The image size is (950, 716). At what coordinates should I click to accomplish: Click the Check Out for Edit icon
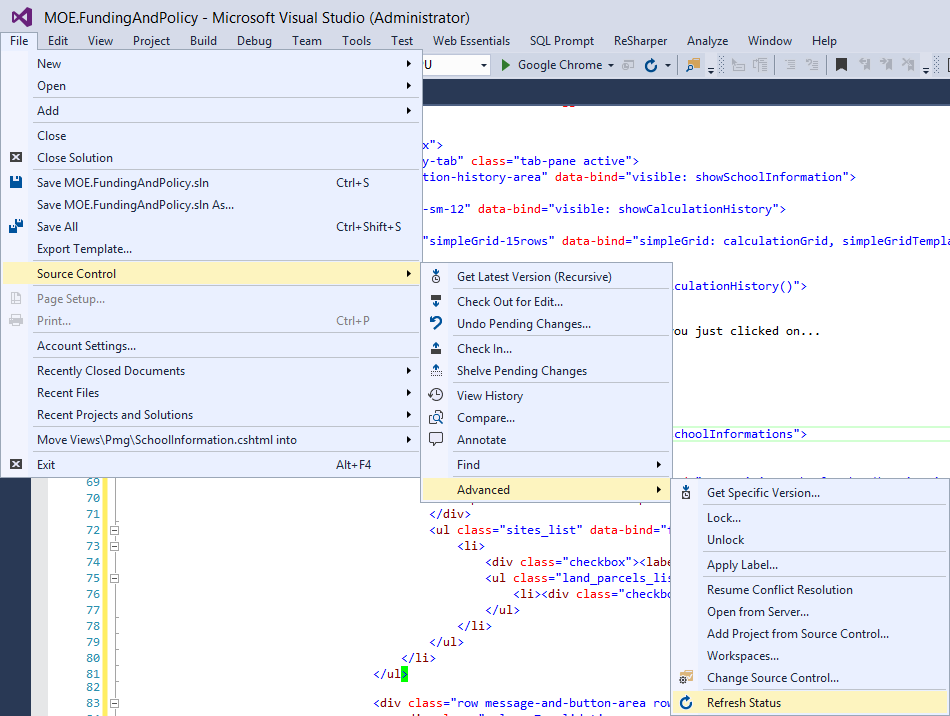tap(436, 301)
